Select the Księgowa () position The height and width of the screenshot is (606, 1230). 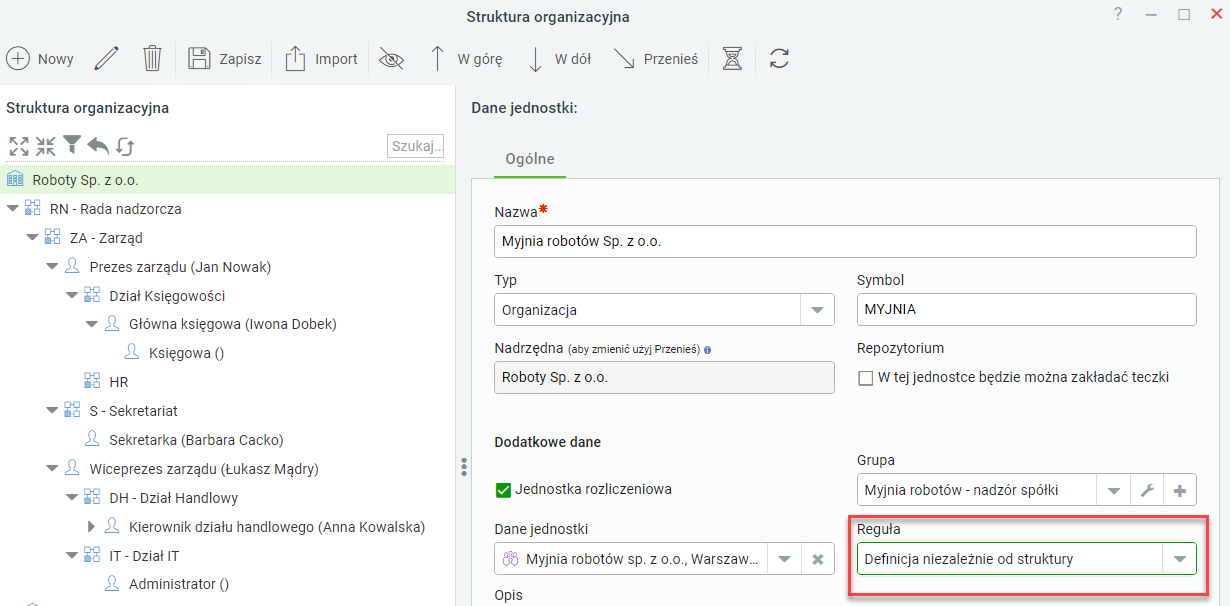click(186, 353)
